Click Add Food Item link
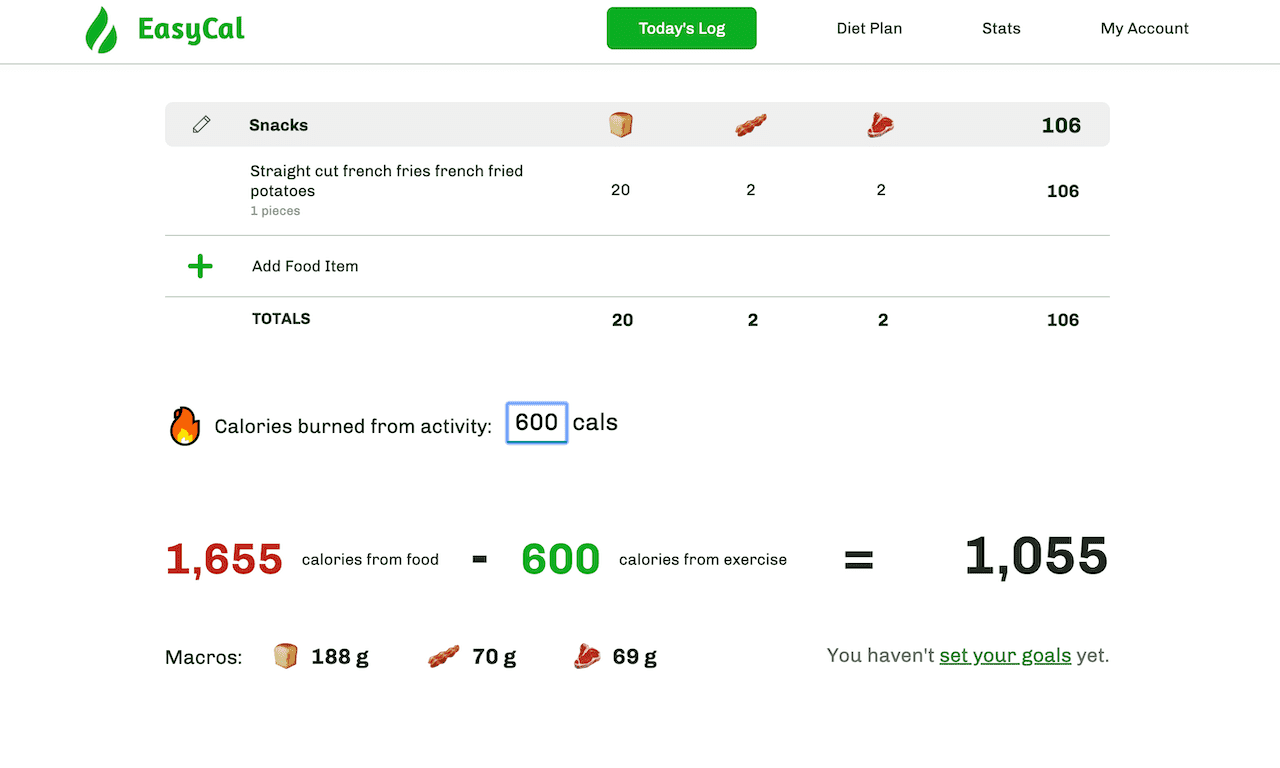 point(305,266)
